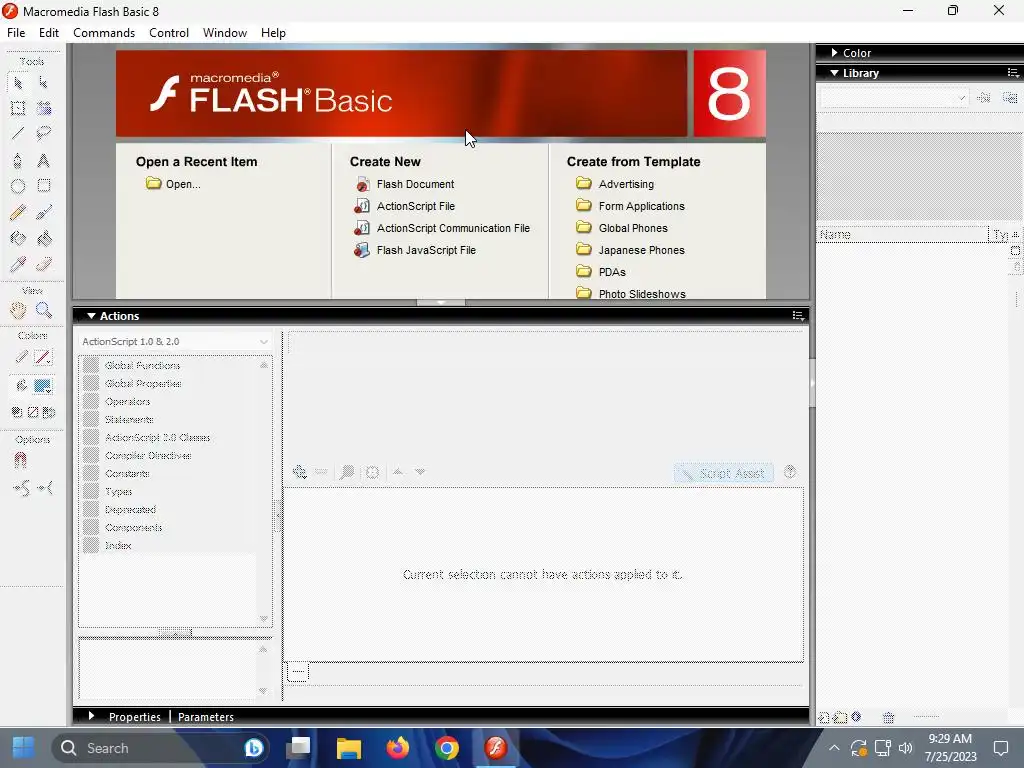Select the Pencil tool
Viewport: 1024px width, 768px height.
(18, 212)
